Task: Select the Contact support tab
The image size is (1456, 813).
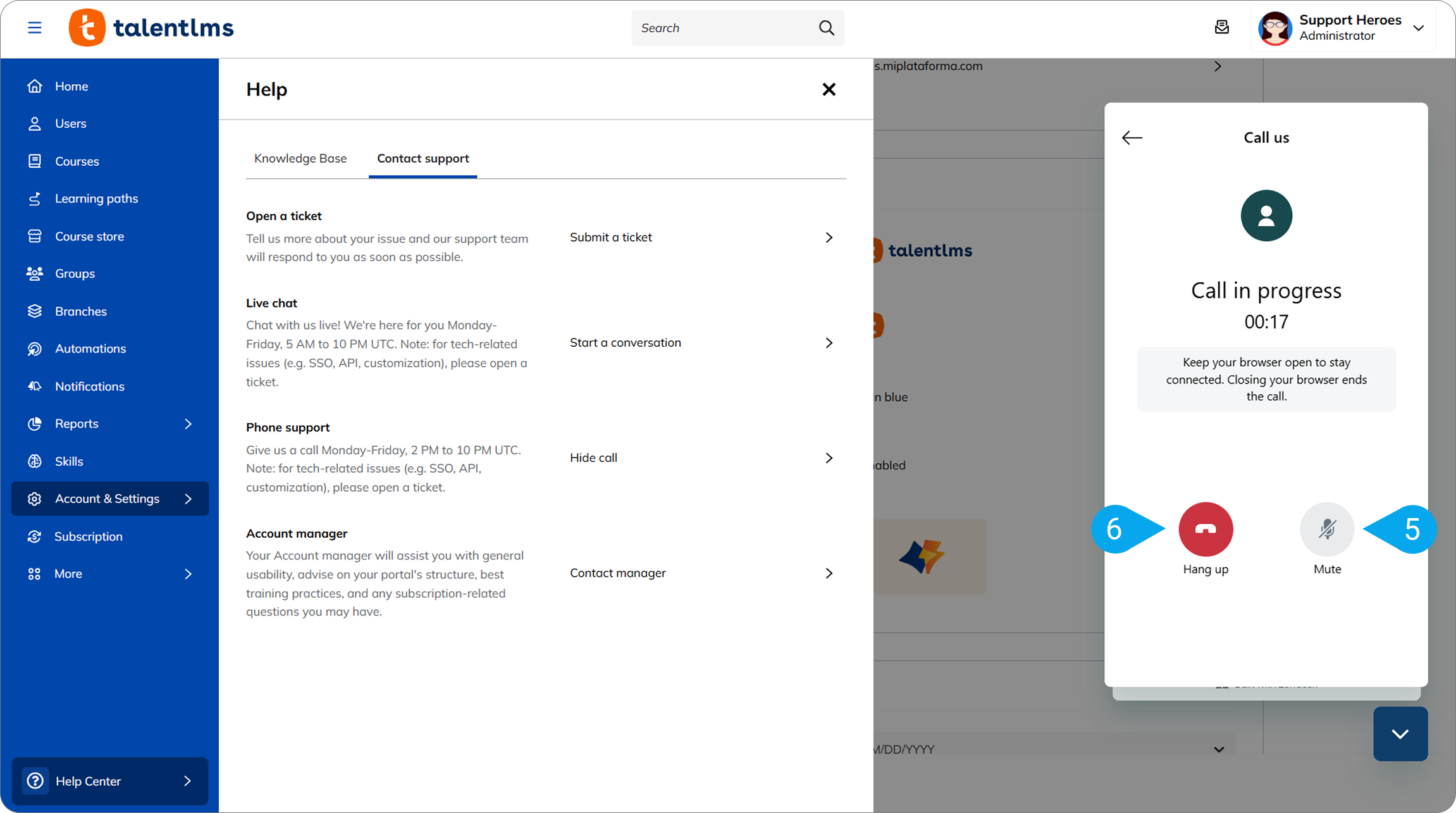Action: click(423, 158)
